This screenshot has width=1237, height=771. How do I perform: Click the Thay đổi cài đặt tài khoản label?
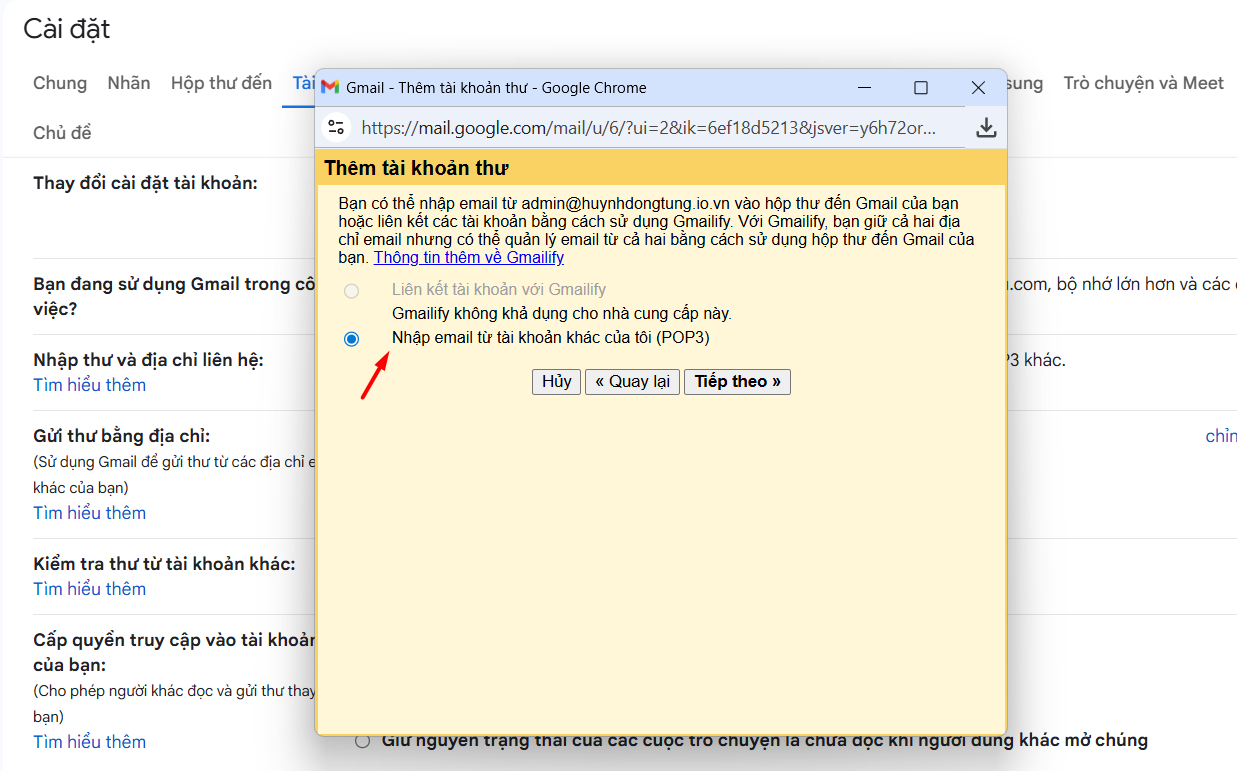click(146, 183)
